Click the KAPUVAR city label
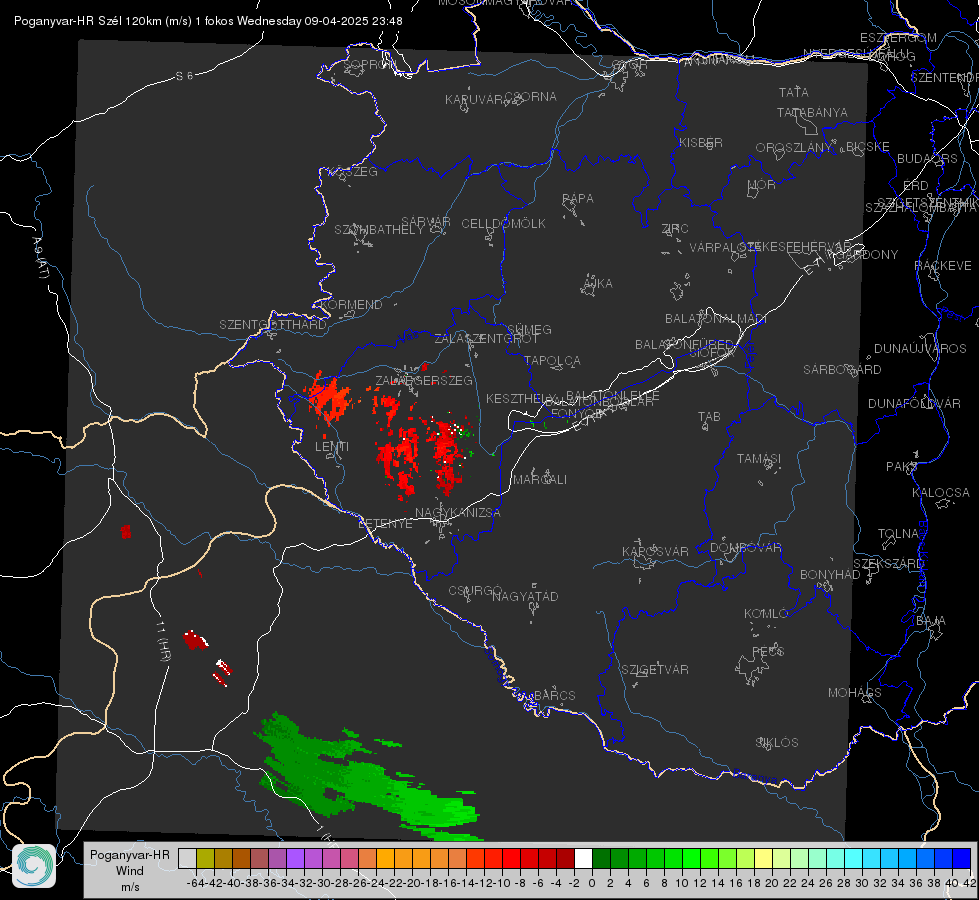Screen dimensions: 979x900 (x=474, y=100)
